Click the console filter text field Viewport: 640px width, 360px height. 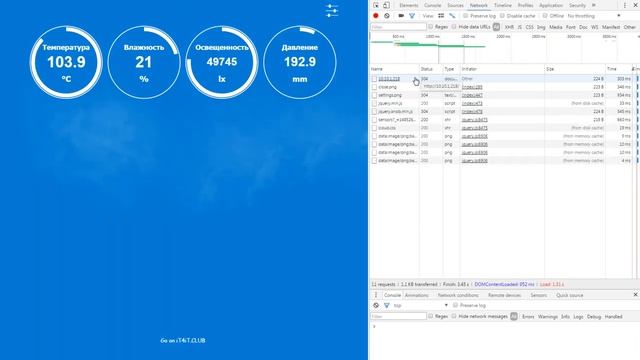[x=398, y=316]
